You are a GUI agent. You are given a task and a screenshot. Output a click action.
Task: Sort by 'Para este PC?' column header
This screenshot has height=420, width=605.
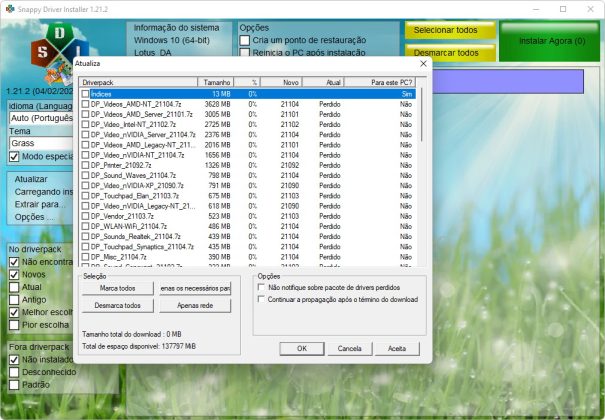coord(380,82)
